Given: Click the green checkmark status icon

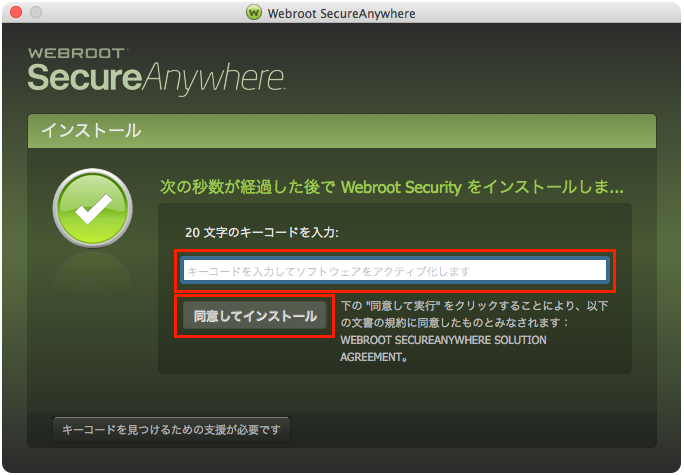Looking at the screenshot, I should pyautogui.click(x=92, y=208).
